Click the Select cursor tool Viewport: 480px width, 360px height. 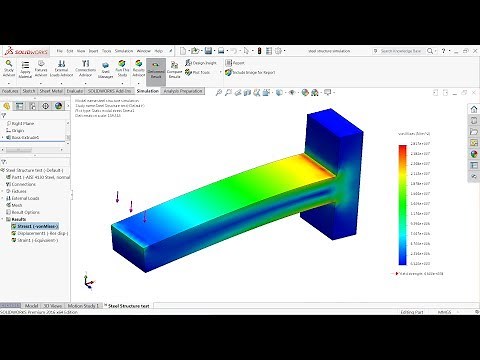(246, 51)
